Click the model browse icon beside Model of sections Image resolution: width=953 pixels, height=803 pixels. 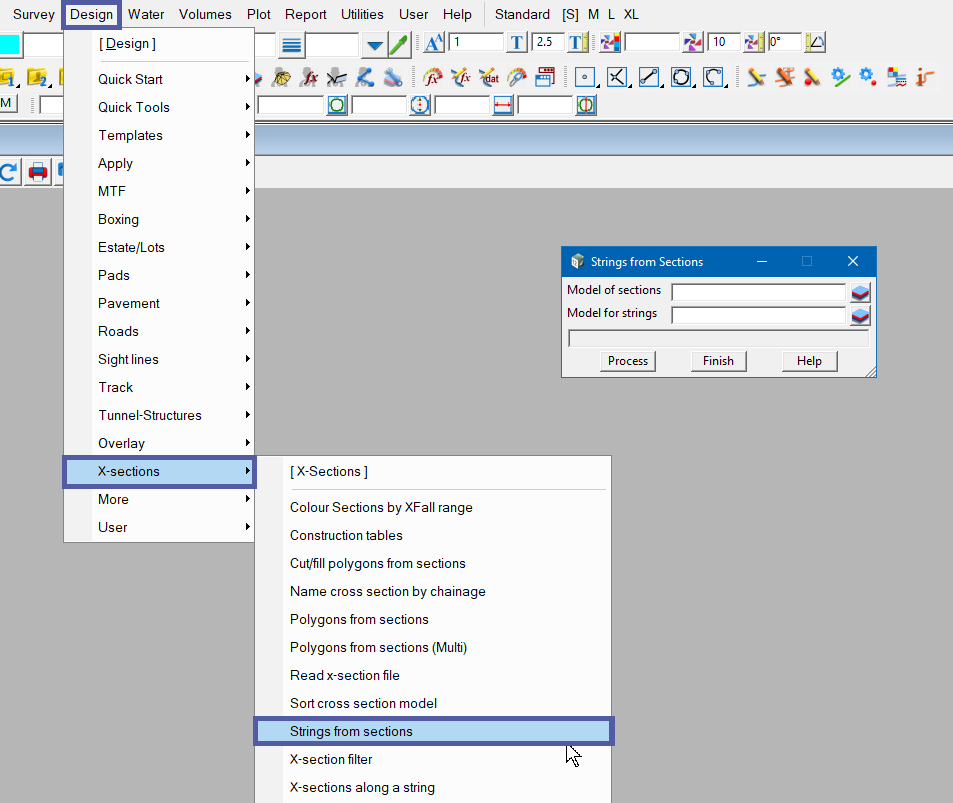click(x=860, y=292)
